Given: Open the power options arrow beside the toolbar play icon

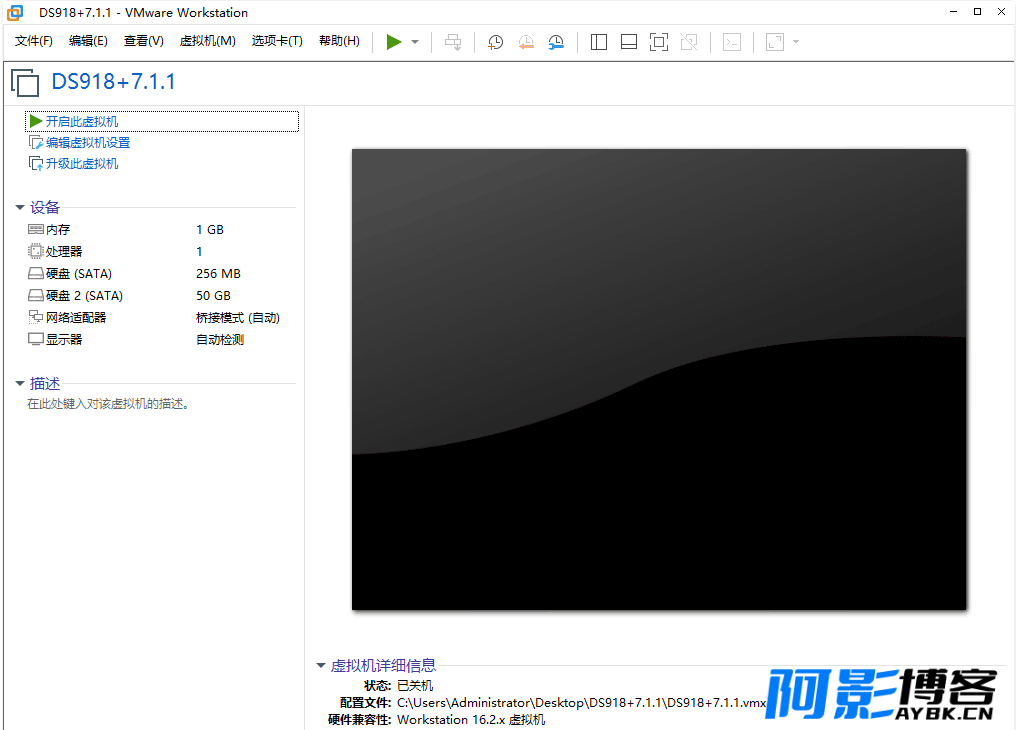Looking at the screenshot, I should pyautogui.click(x=415, y=42).
